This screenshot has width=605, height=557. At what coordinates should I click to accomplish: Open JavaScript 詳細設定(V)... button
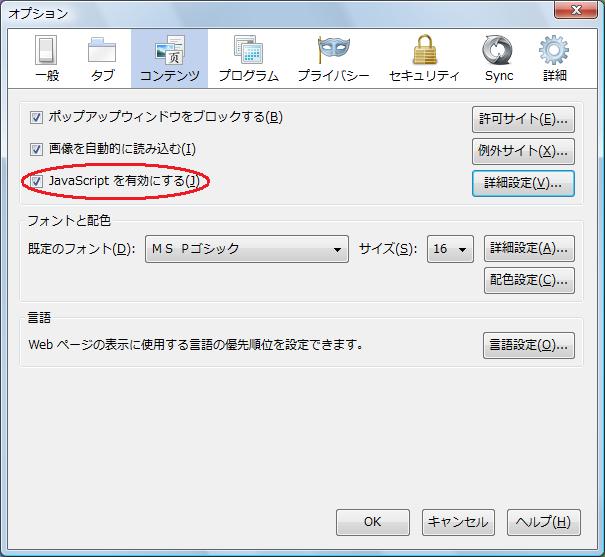pos(523,184)
